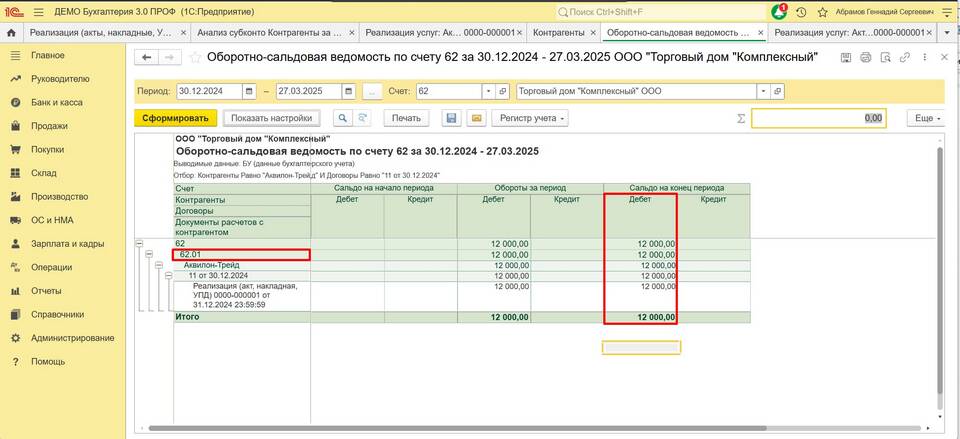
Task: Add report to favorites star
Action: tap(195, 58)
